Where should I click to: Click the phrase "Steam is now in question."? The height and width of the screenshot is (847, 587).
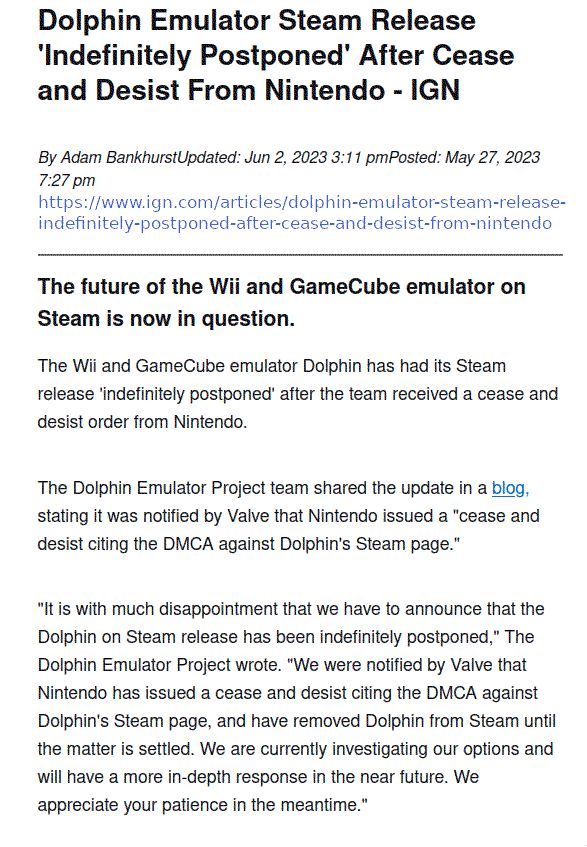166,319
